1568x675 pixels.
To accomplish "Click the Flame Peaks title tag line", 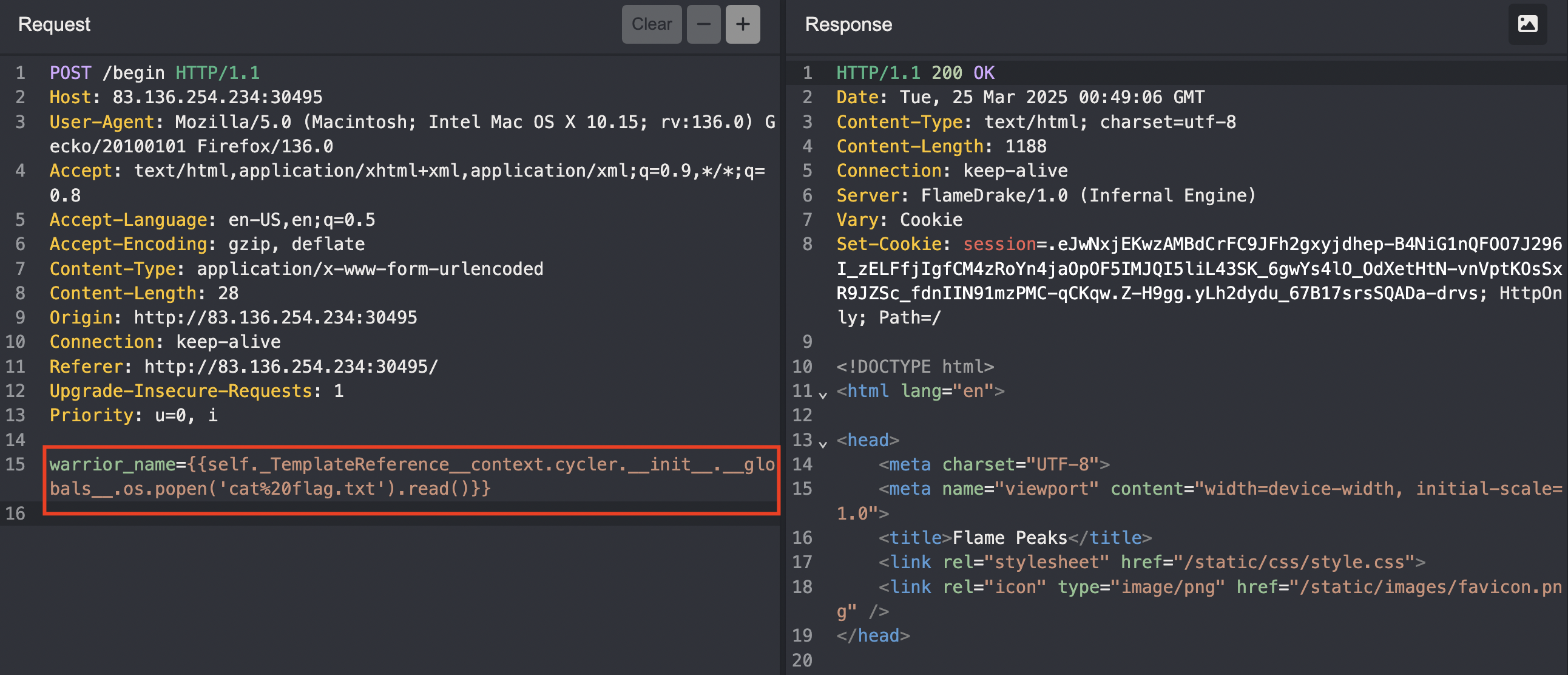I will click(1014, 538).
